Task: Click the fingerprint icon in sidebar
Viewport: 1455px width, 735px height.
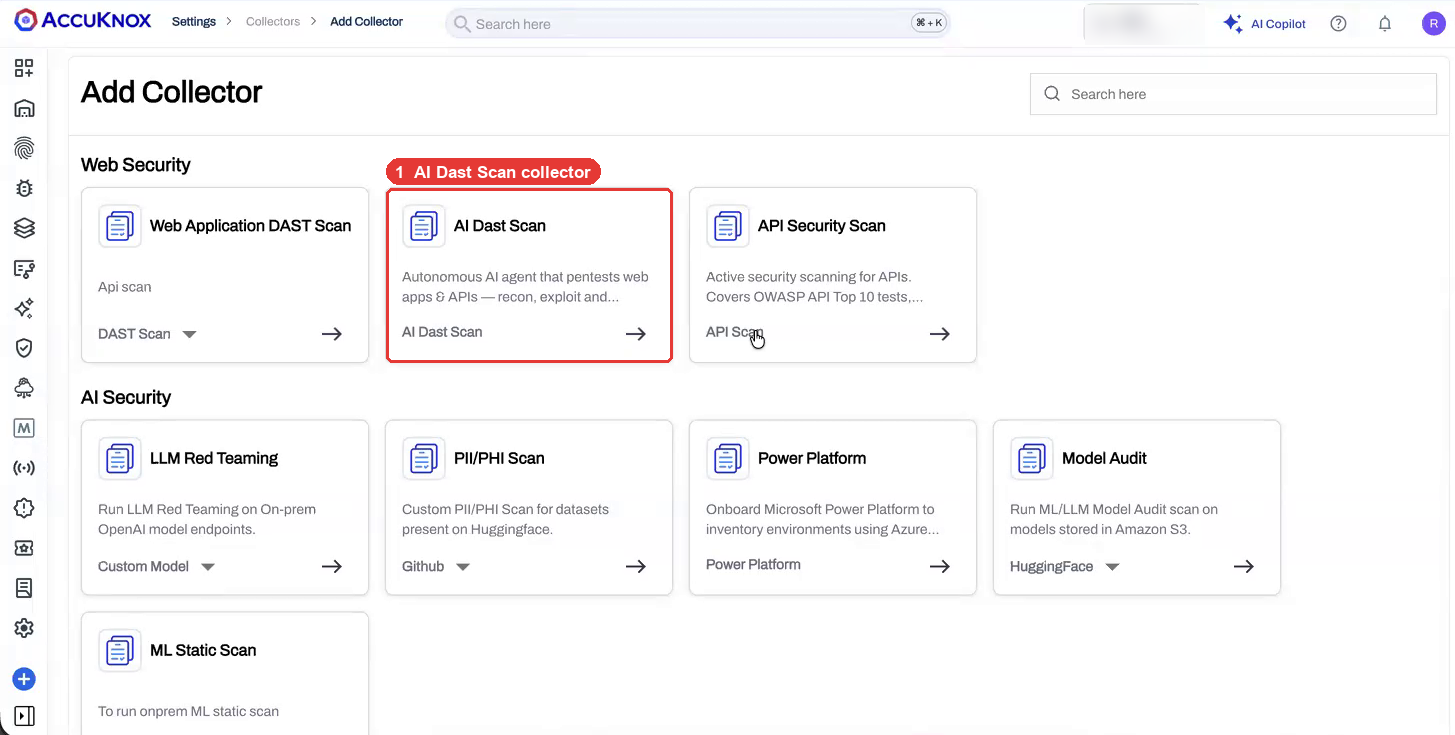Action: [24, 148]
